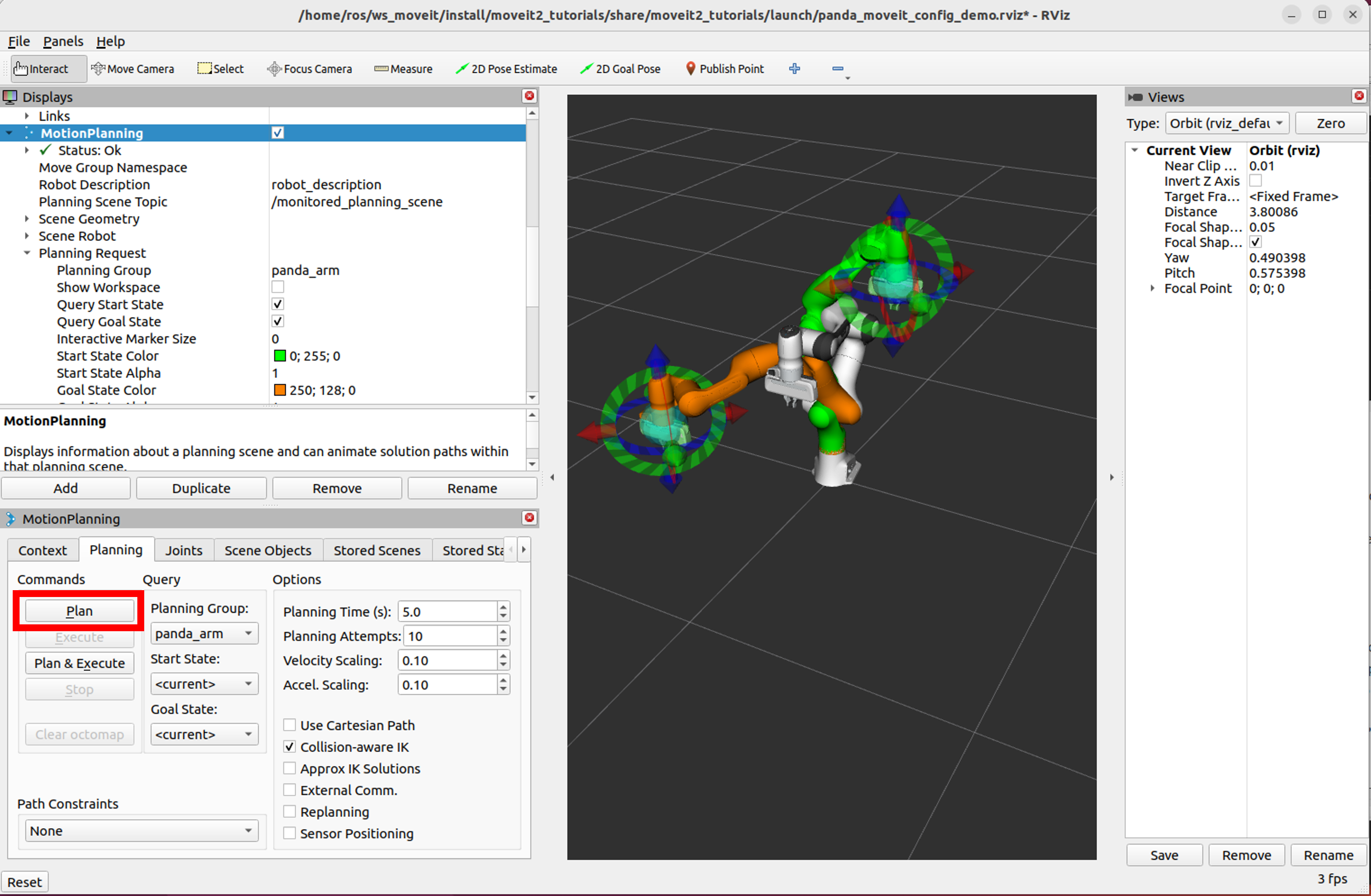This screenshot has width=1371, height=896.
Task: Uncheck the Query Start State checkbox
Action: pyautogui.click(x=278, y=304)
